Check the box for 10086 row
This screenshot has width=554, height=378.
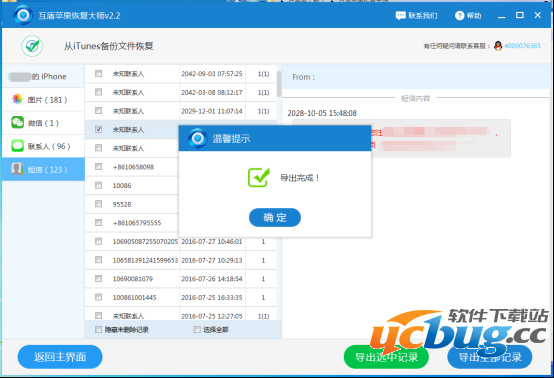(99, 185)
